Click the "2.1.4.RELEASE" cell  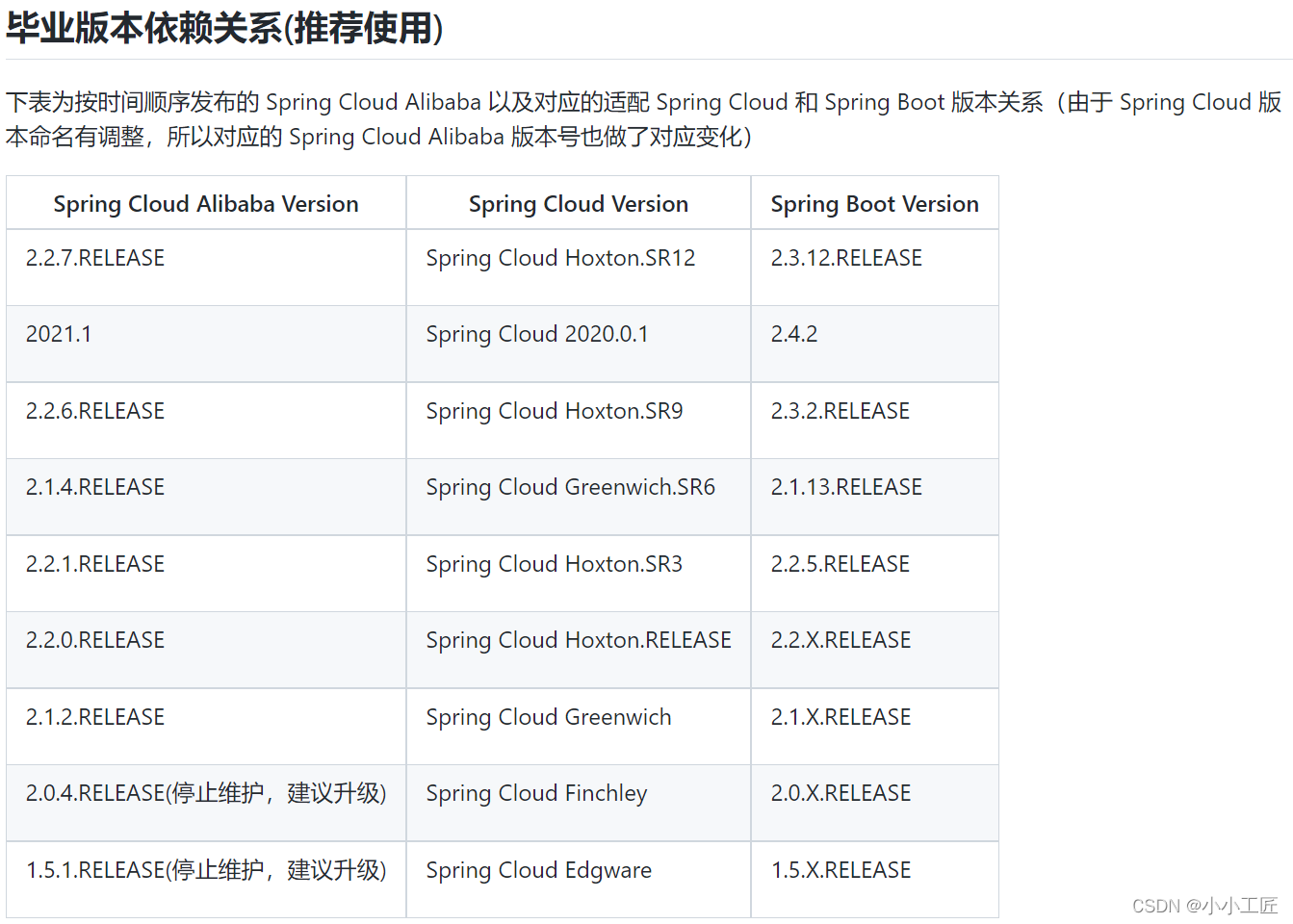point(206,497)
